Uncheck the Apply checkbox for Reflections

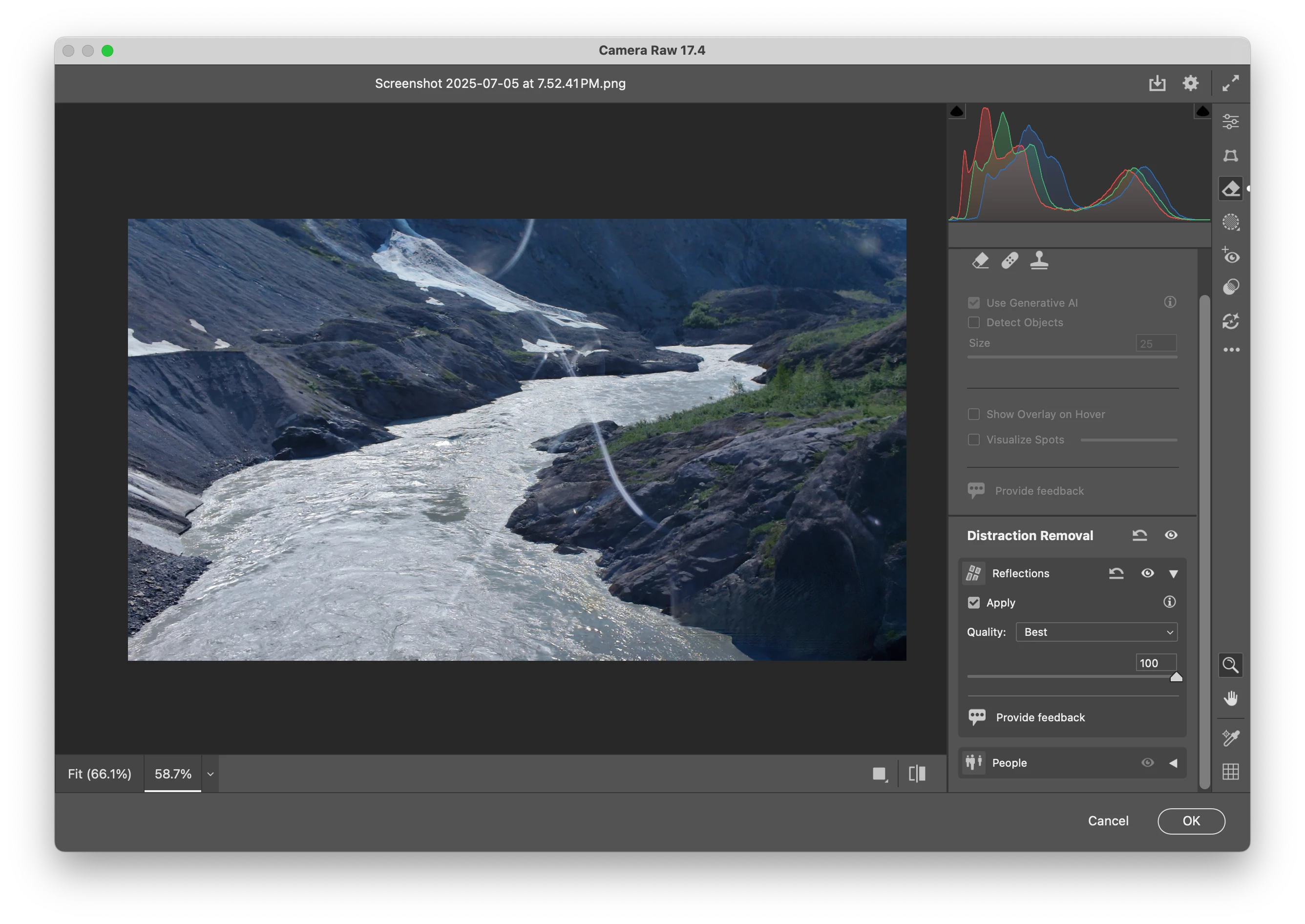pyautogui.click(x=974, y=603)
